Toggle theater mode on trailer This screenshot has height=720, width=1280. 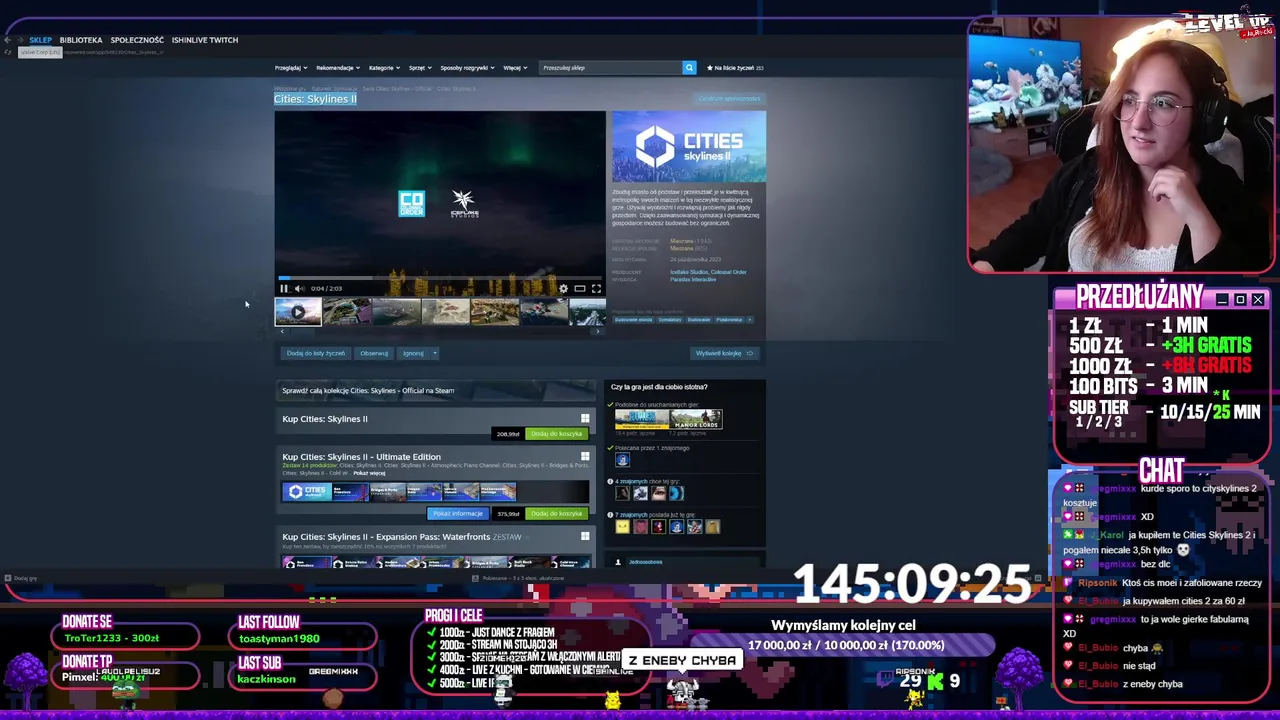tap(579, 288)
